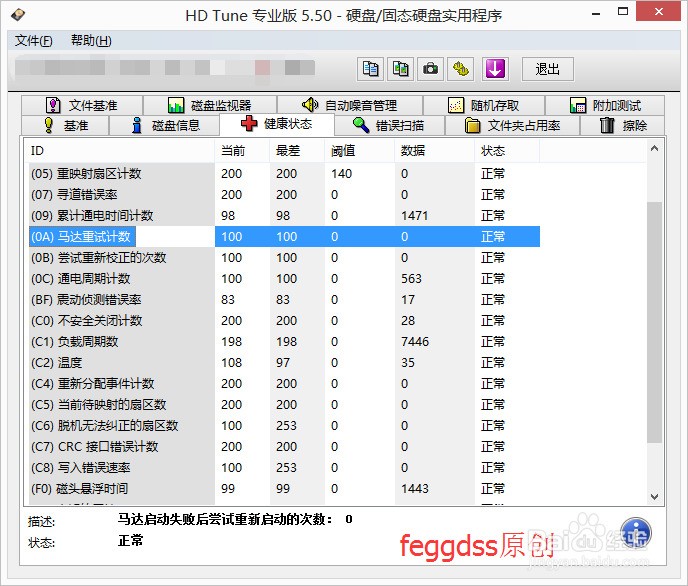Click the vertical scrollbar thumb
The width and height of the screenshot is (688, 586).
654,322
